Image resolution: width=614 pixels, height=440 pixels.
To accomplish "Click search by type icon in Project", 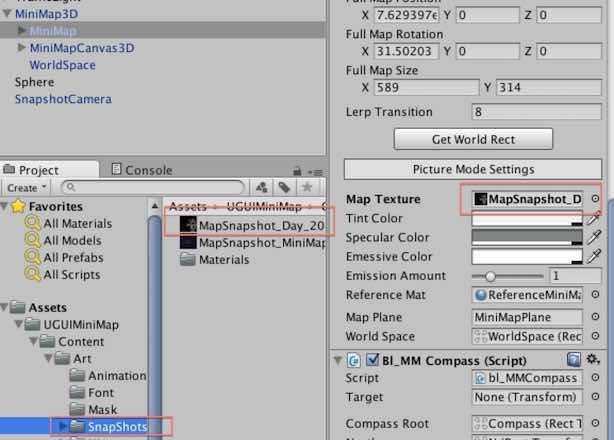I will pos(262,188).
